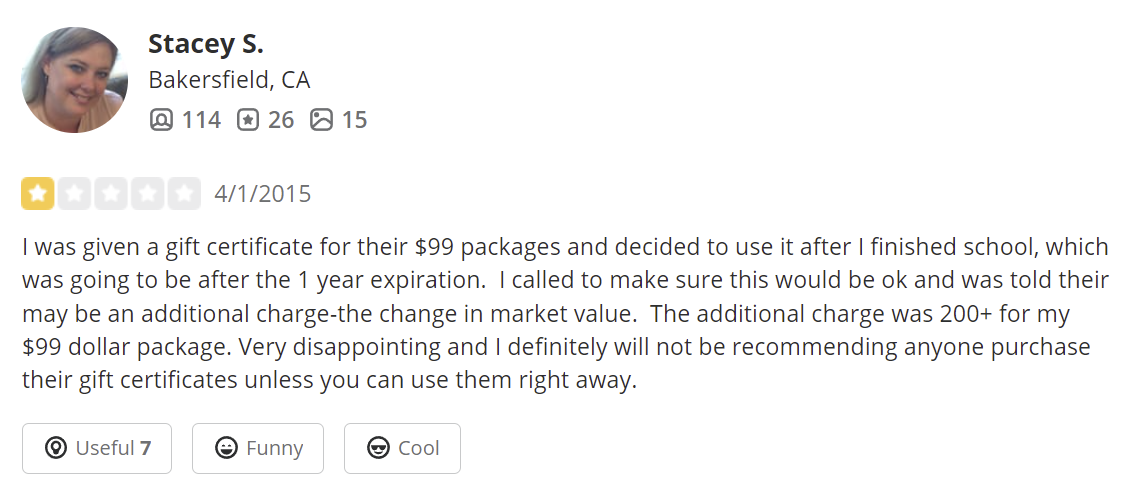Click the 114 friends number
1123x486 pixels.
201,121
